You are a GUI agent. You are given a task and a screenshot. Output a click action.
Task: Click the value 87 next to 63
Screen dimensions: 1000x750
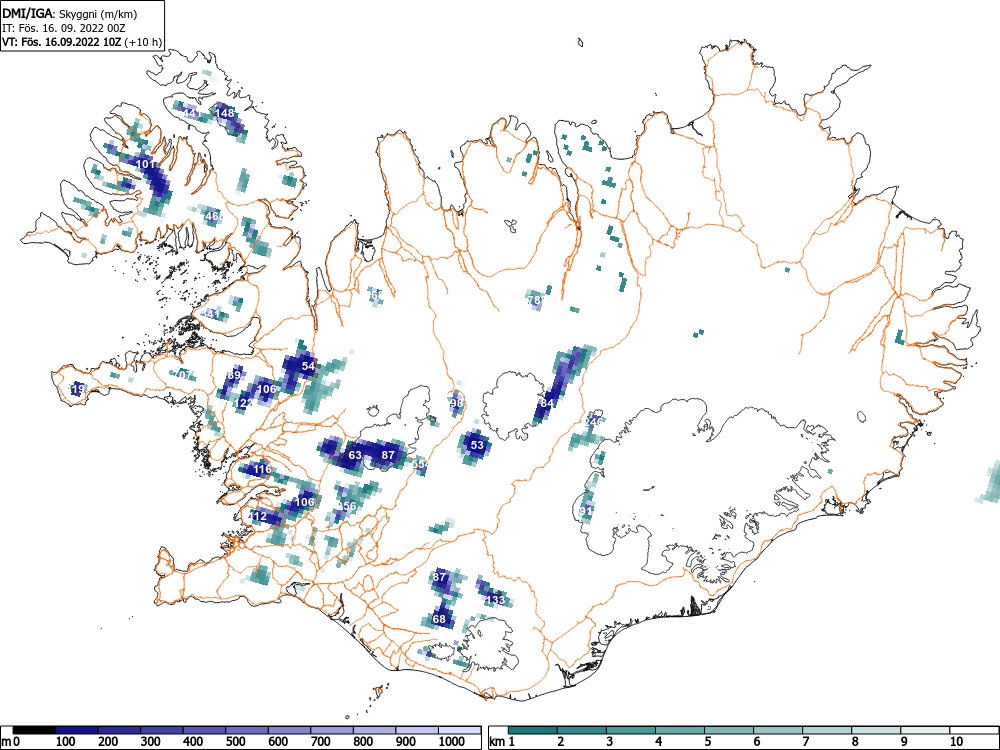point(388,455)
